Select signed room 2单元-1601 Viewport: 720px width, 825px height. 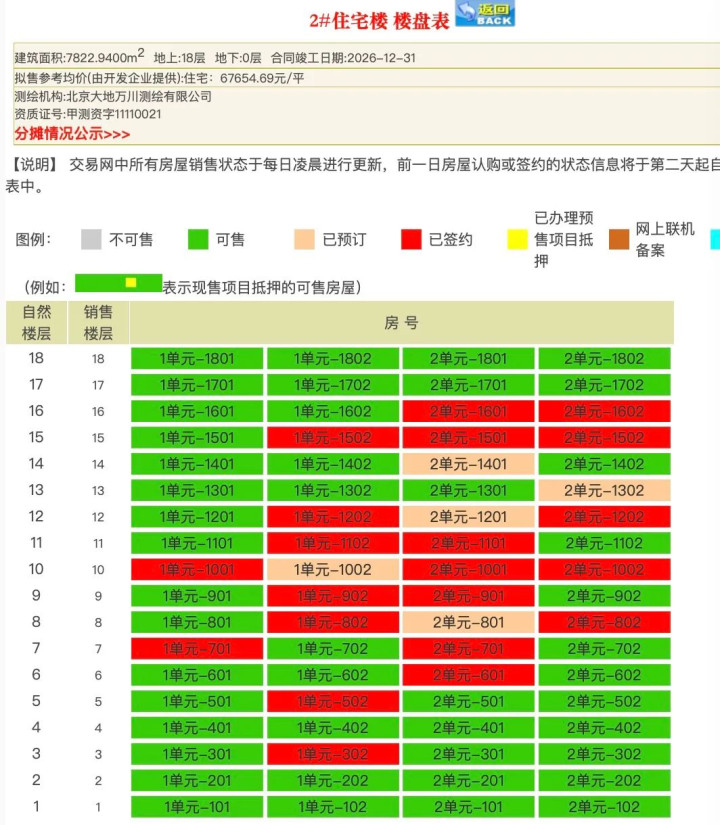click(468, 411)
